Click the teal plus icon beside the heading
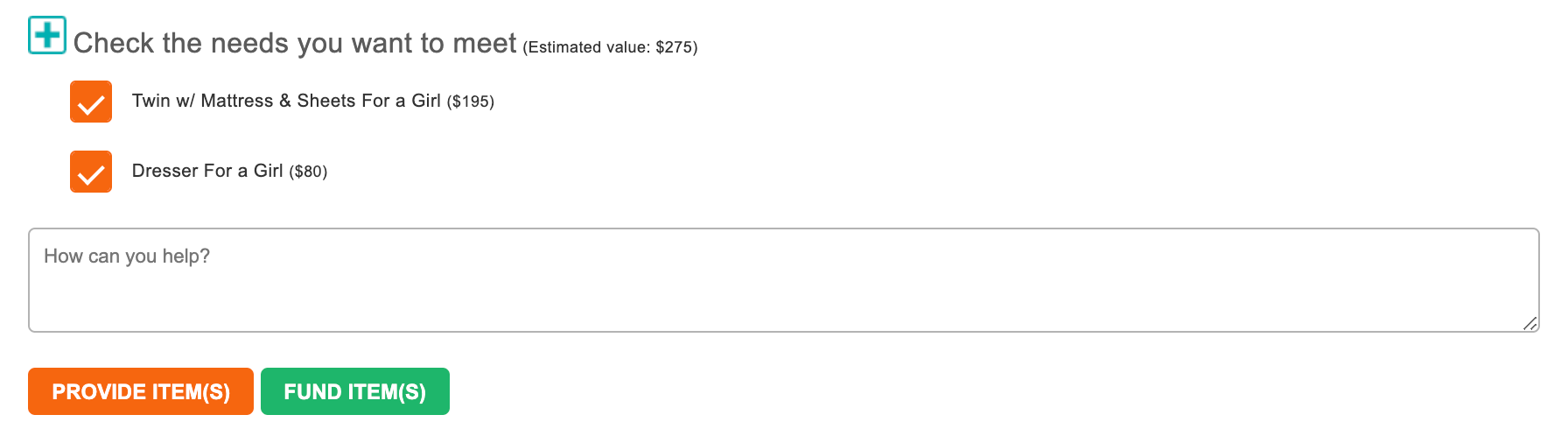1568x443 pixels. tap(47, 35)
